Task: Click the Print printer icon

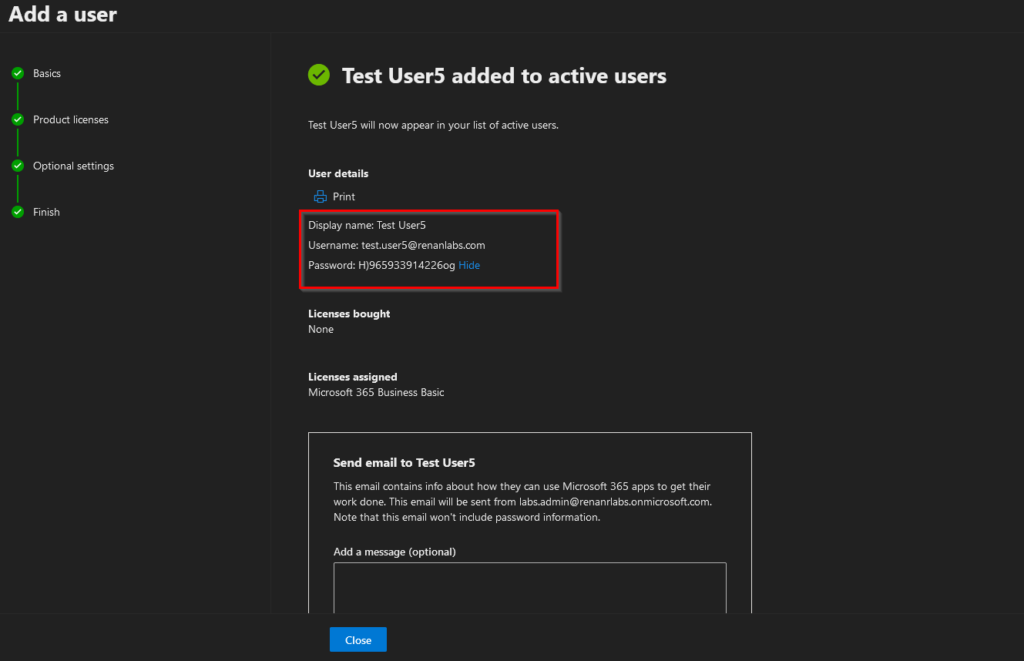Action: tap(320, 197)
